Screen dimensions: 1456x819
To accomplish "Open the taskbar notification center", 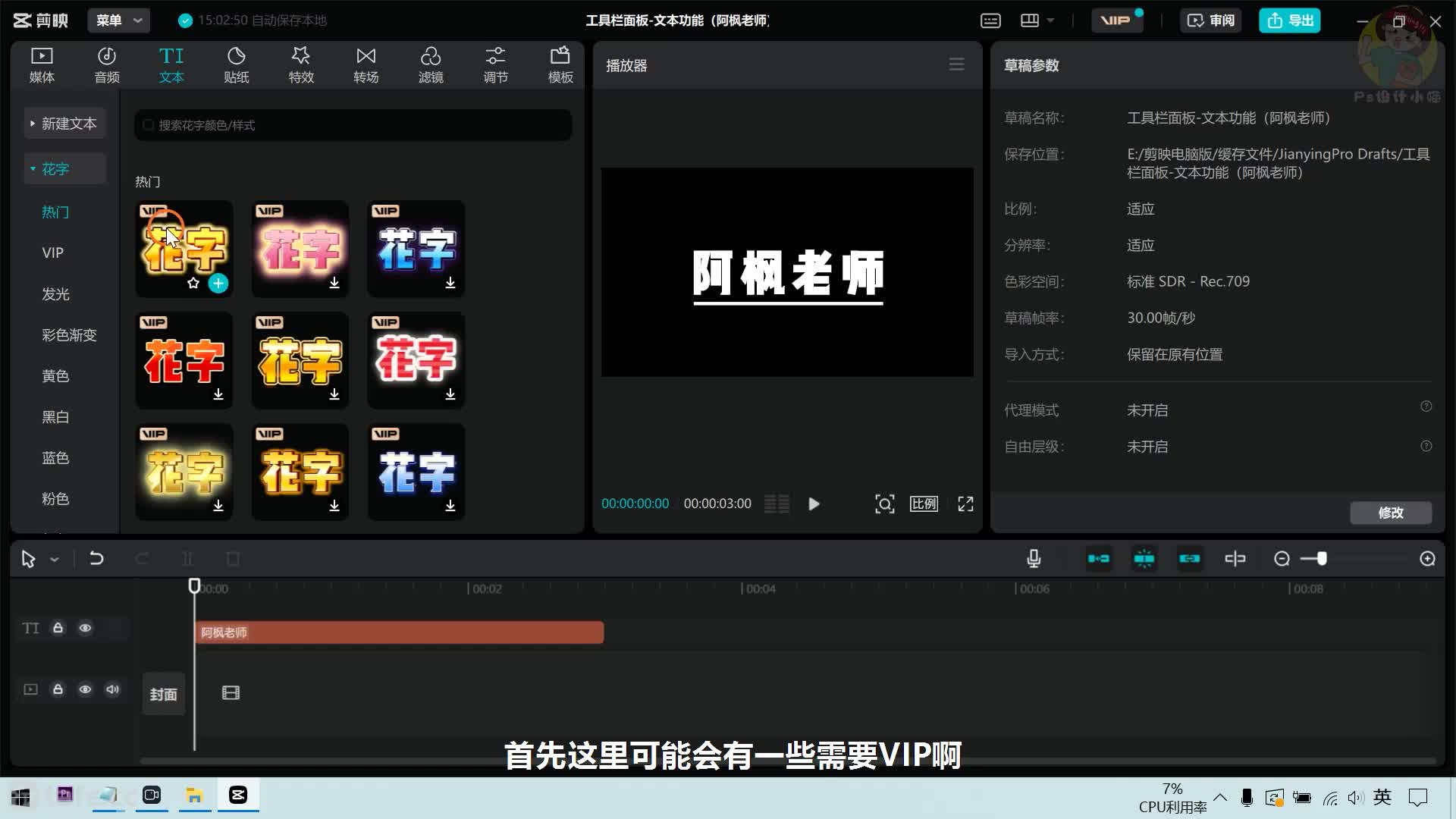I will 1417,797.
